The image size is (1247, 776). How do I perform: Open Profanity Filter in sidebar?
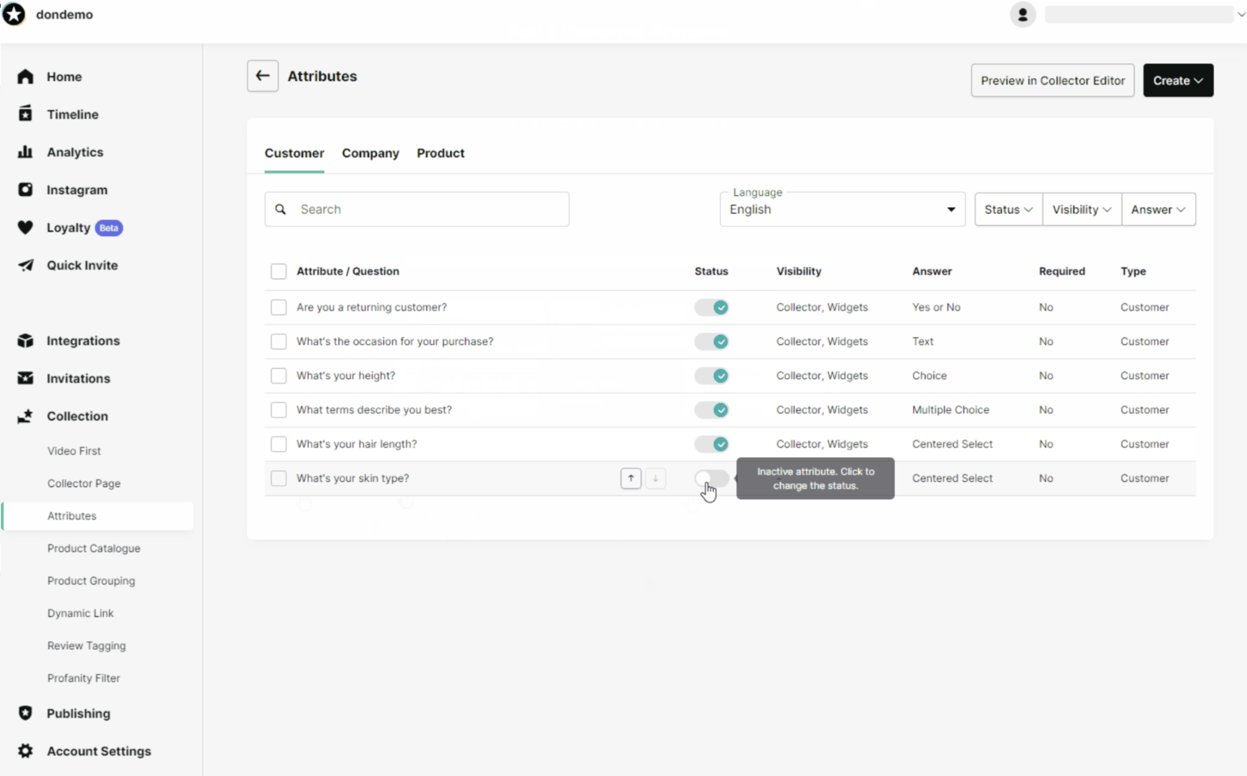[84, 678]
